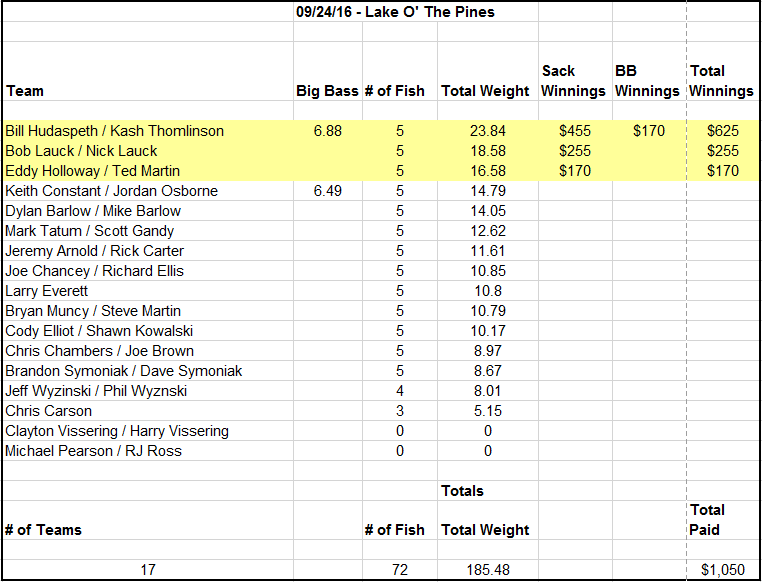The image size is (762, 582).
Task: Select the 6.88 big bass cell
Action: [328, 131]
